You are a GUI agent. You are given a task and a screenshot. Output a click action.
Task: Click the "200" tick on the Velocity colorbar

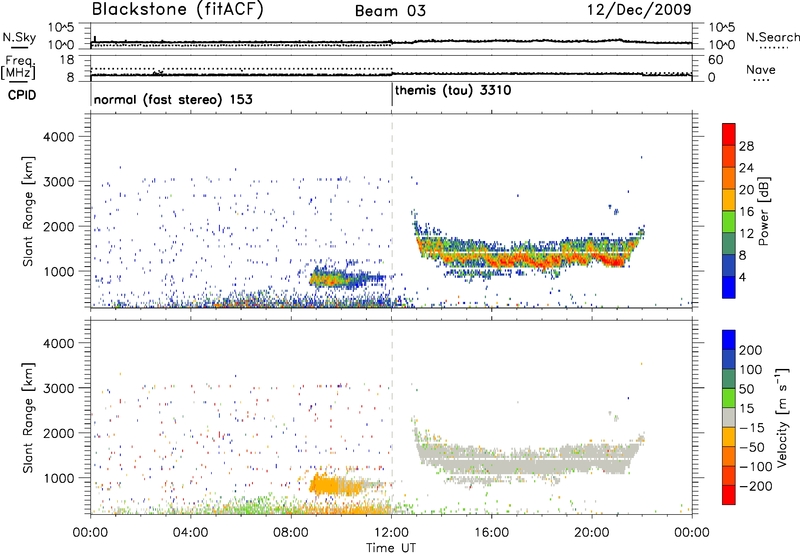point(751,350)
